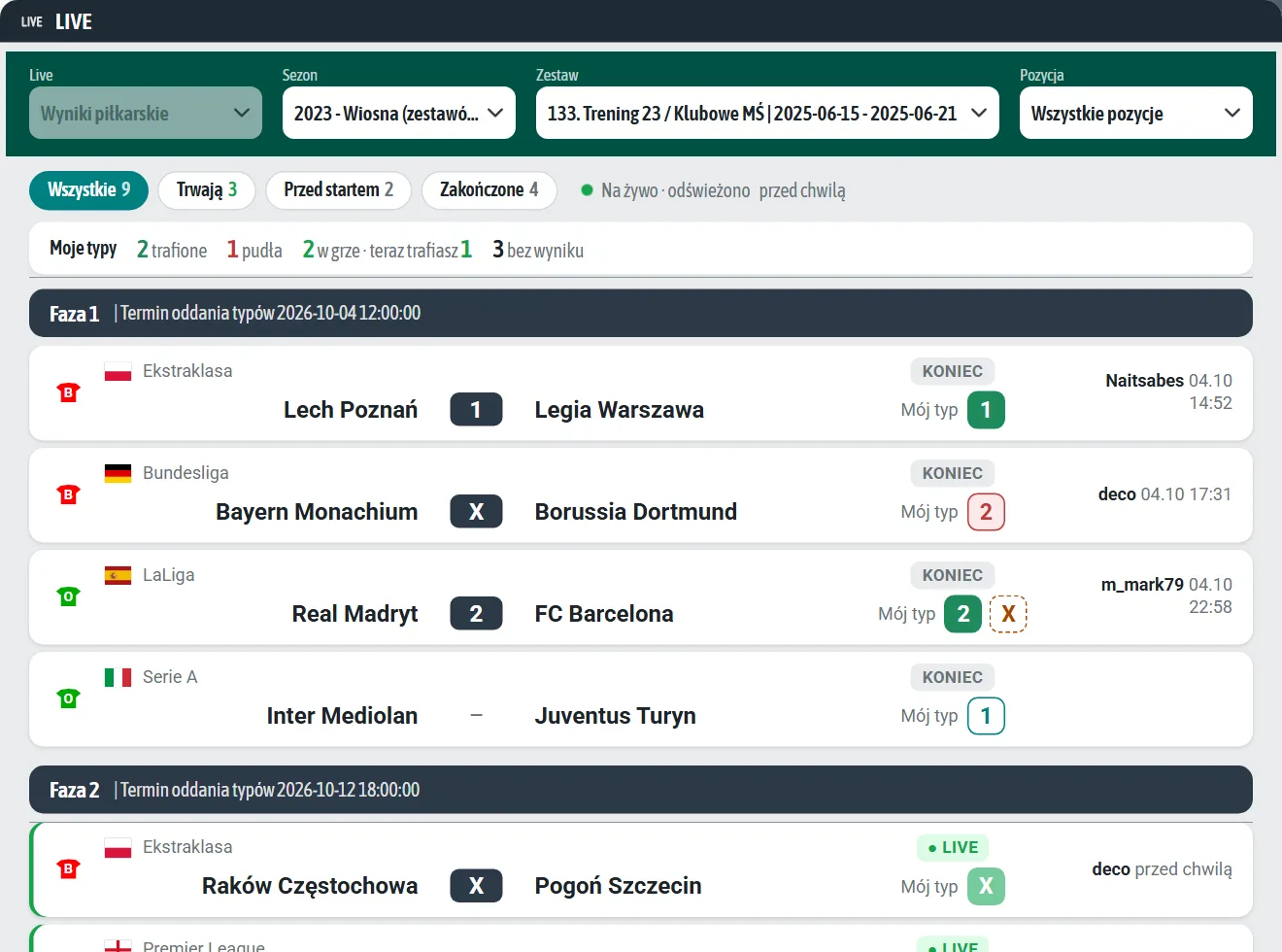Viewport: 1282px width, 952px height.
Task: Click my pick 1 for Inter Mediolan match
Action: tap(986, 716)
